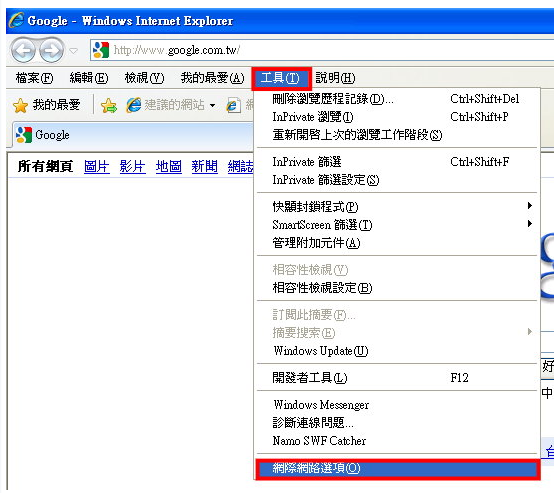The image size is (559, 493).
Task: Open the 新聞 news link
Action: pos(205,166)
